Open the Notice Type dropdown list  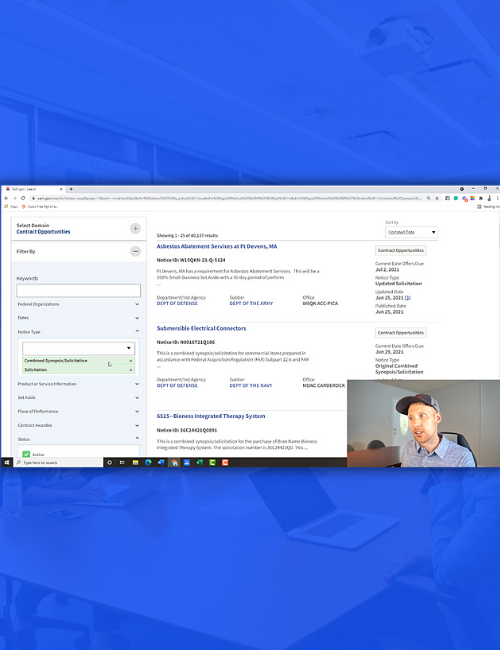(78, 348)
